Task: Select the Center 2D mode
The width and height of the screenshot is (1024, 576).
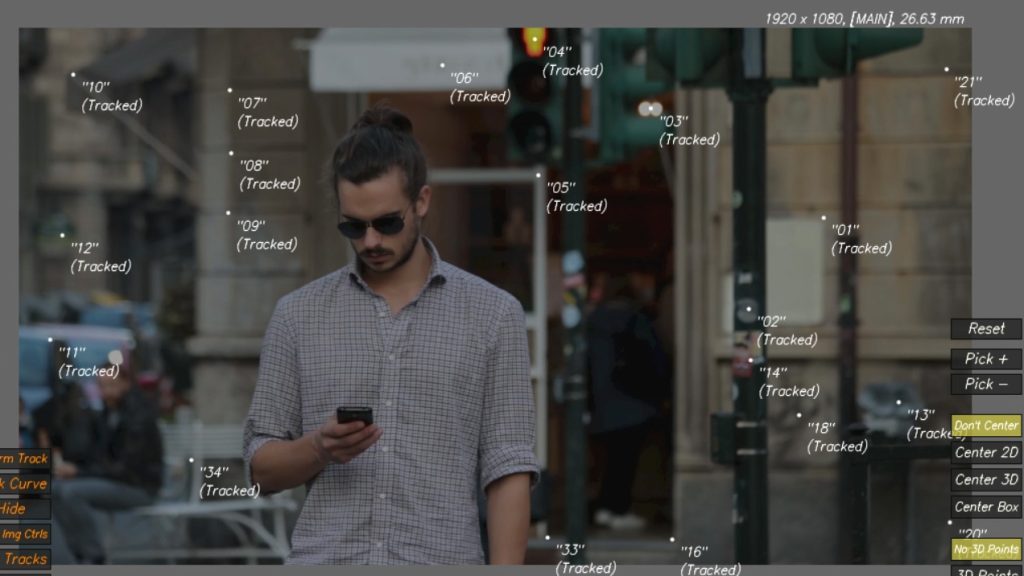Action: (x=986, y=453)
